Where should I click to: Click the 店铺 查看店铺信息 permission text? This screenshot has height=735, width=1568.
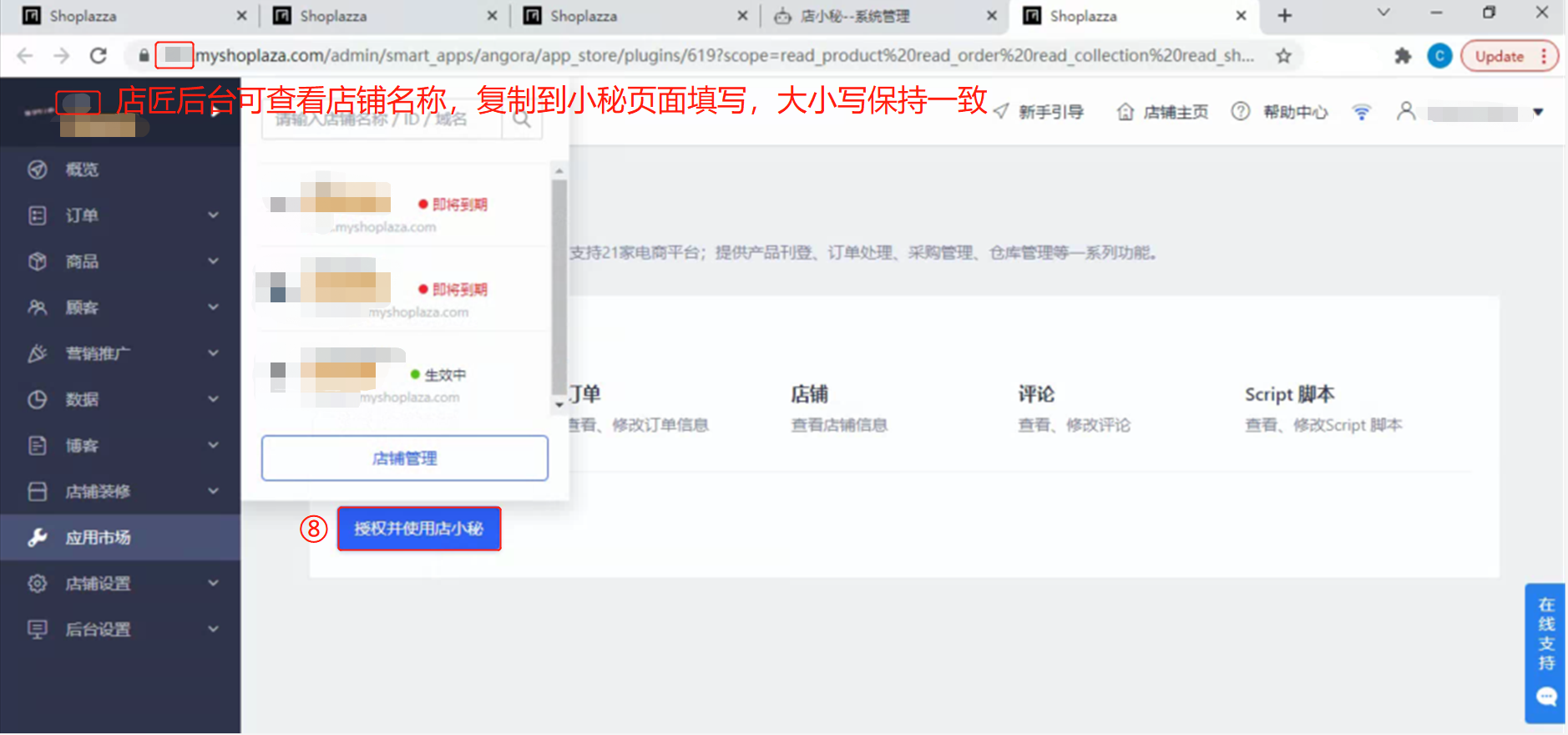coord(839,425)
